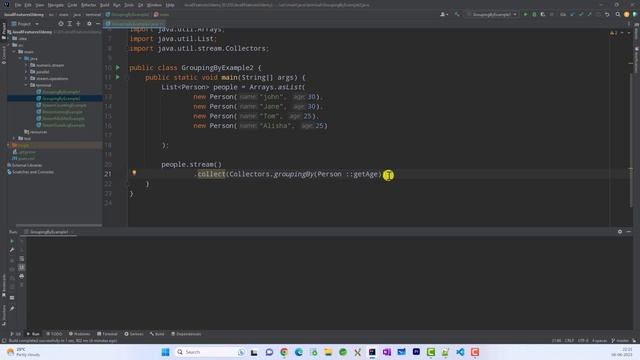Hide the Run tool window via the minus icon
Viewport: 640px width, 360px height.
coord(629,231)
